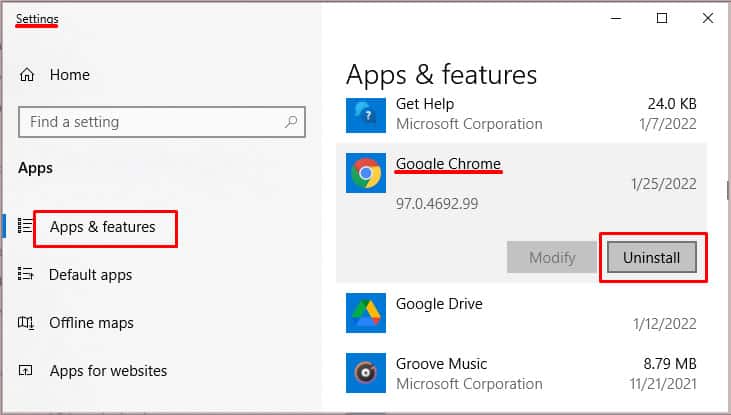Focus the Find a setting box
This screenshot has width=731, height=415.
pos(162,122)
